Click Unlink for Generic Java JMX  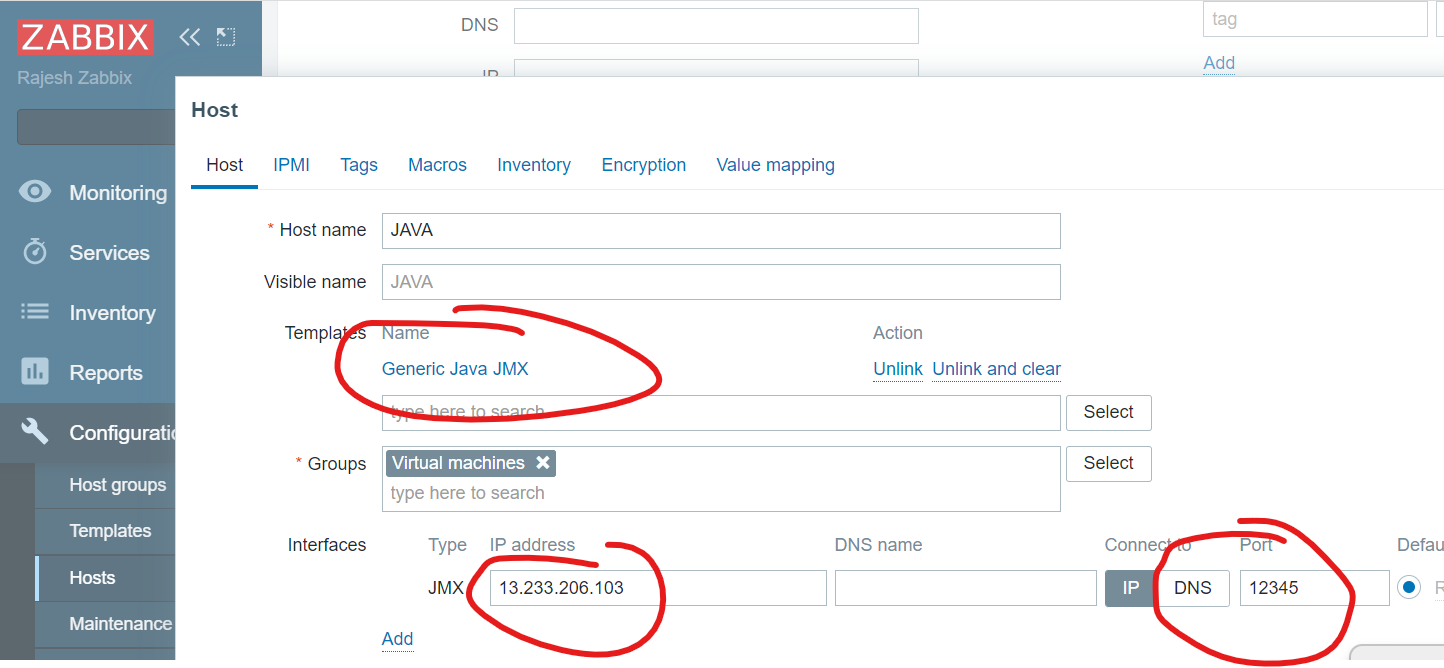point(898,369)
